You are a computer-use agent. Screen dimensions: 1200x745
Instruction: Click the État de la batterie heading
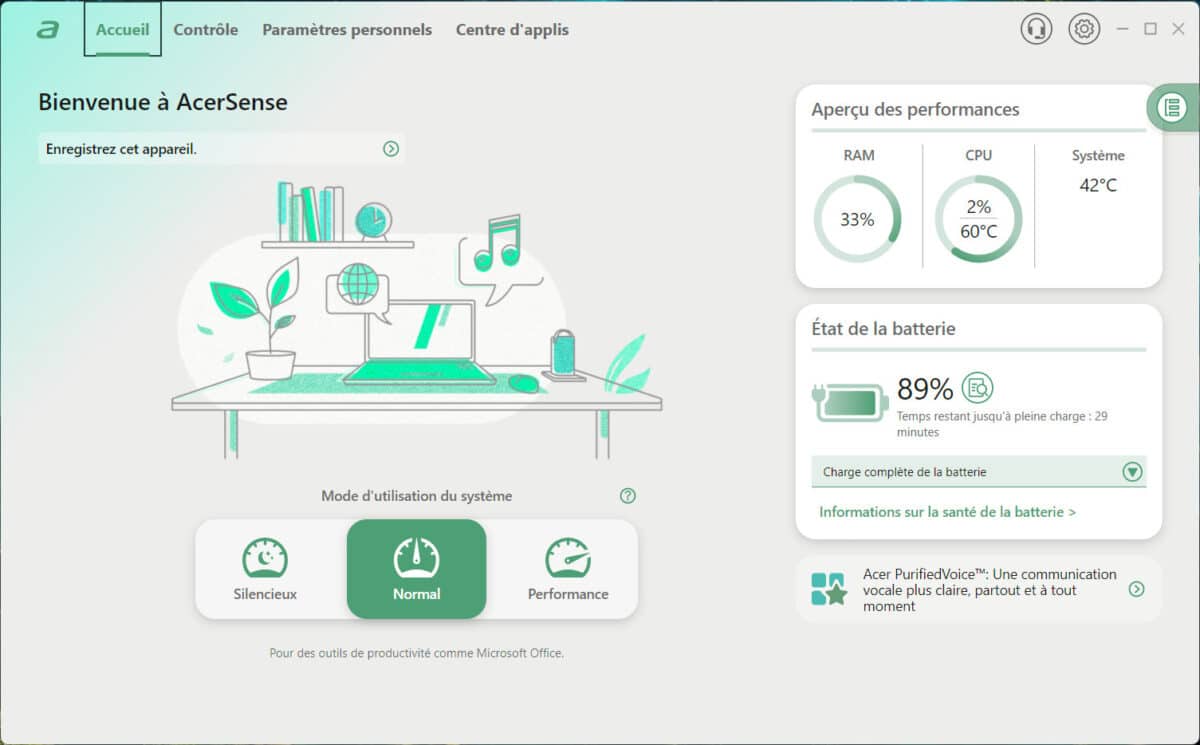pos(883,328)
